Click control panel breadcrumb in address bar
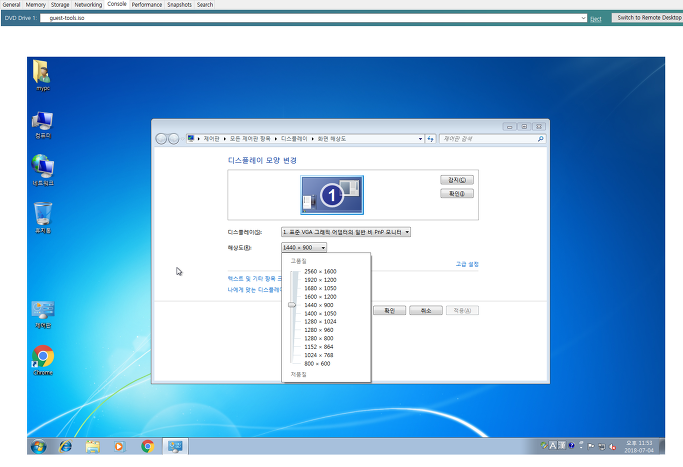 pos(211,139)
